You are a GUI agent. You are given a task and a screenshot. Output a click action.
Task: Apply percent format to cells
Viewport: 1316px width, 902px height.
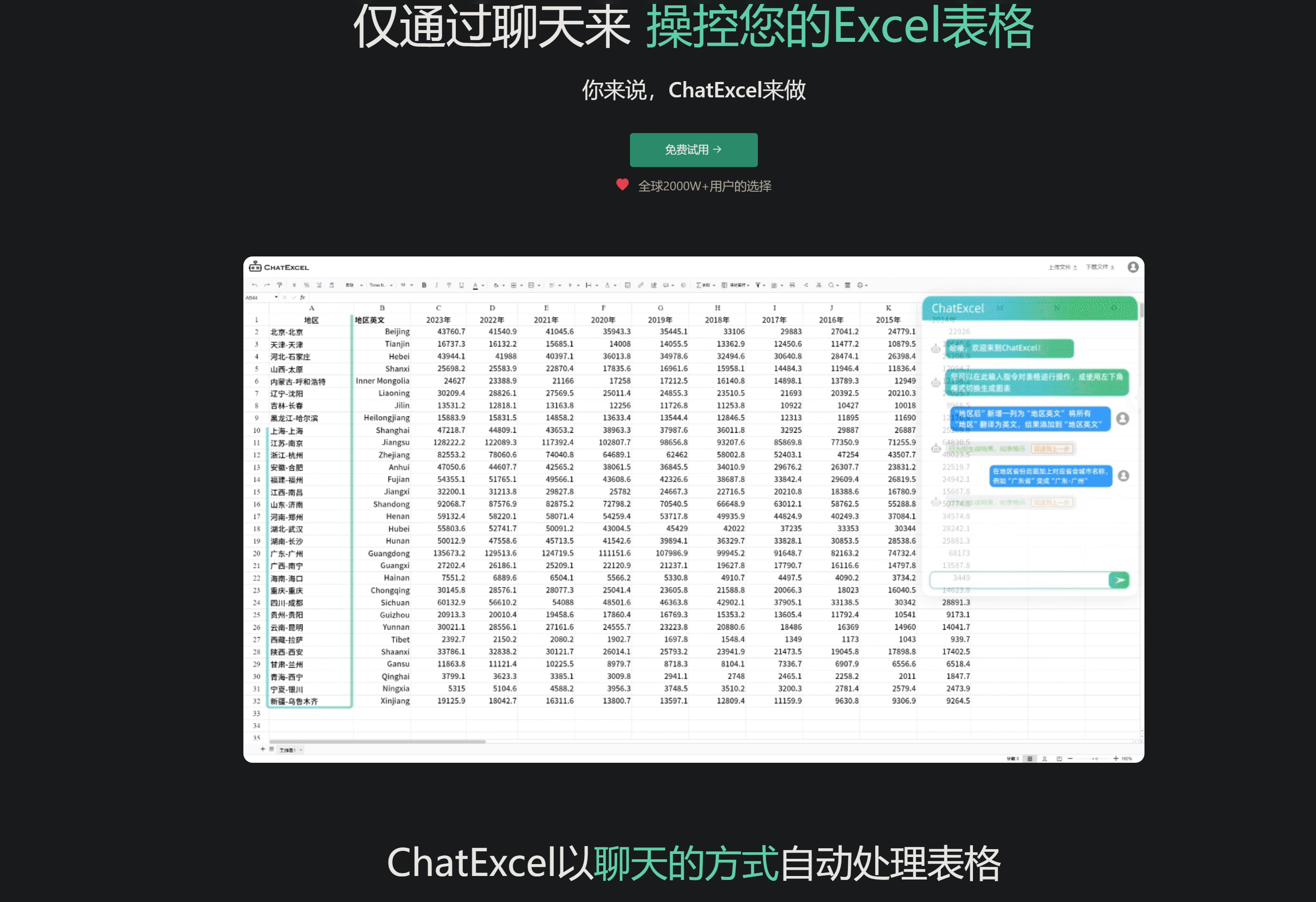[306, 285]
